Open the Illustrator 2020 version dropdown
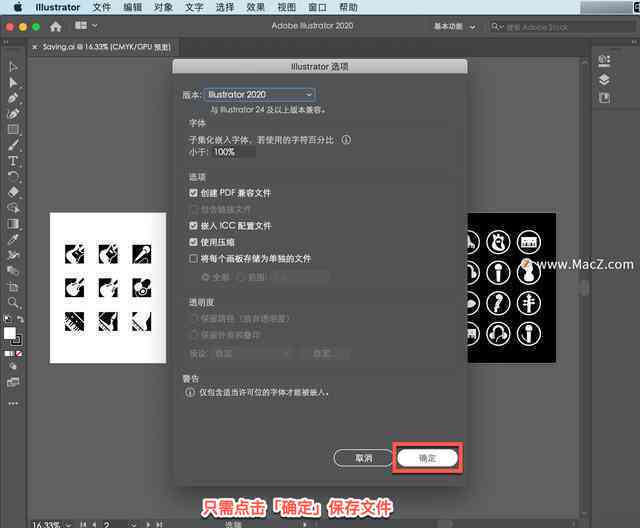 click(x=260, y=95)
